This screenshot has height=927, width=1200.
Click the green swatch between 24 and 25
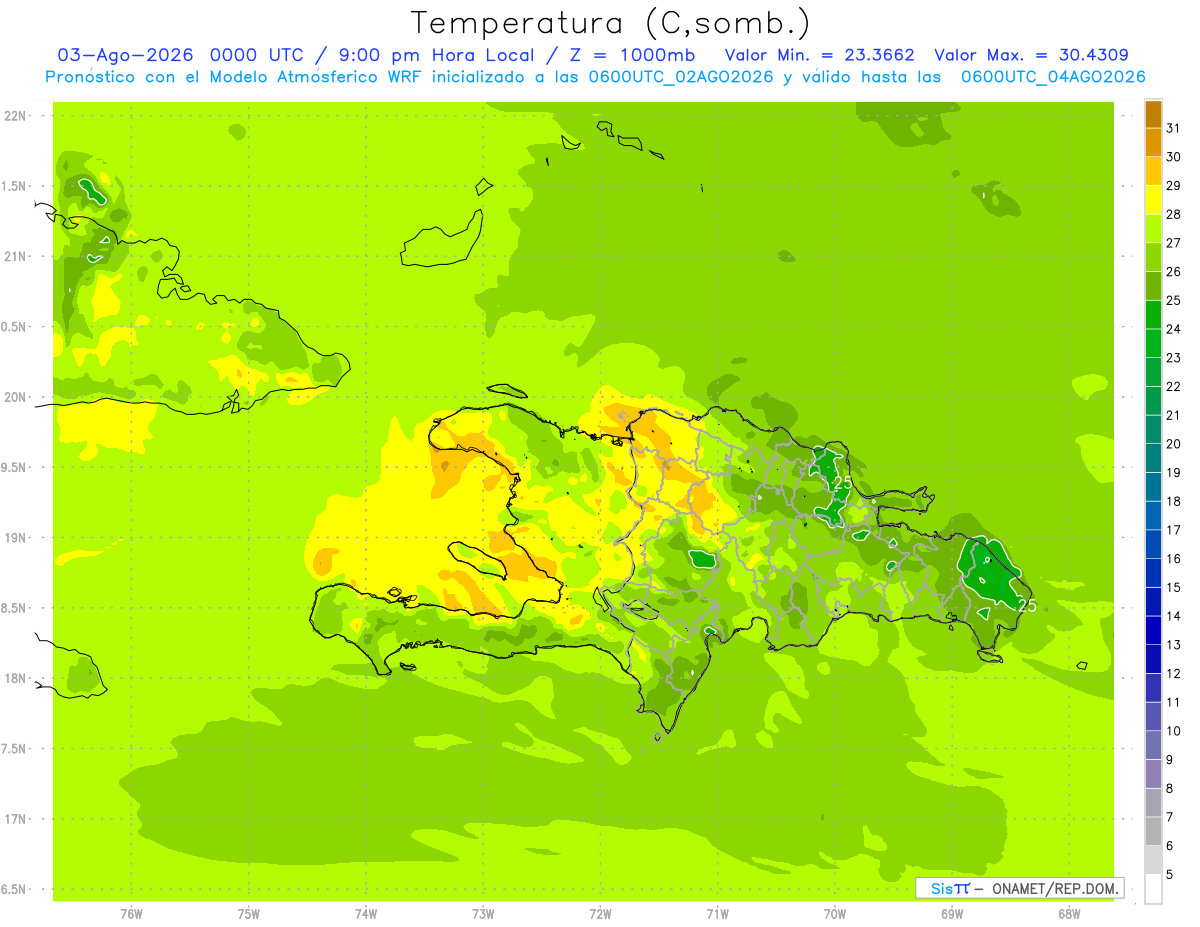[1153, 315]
